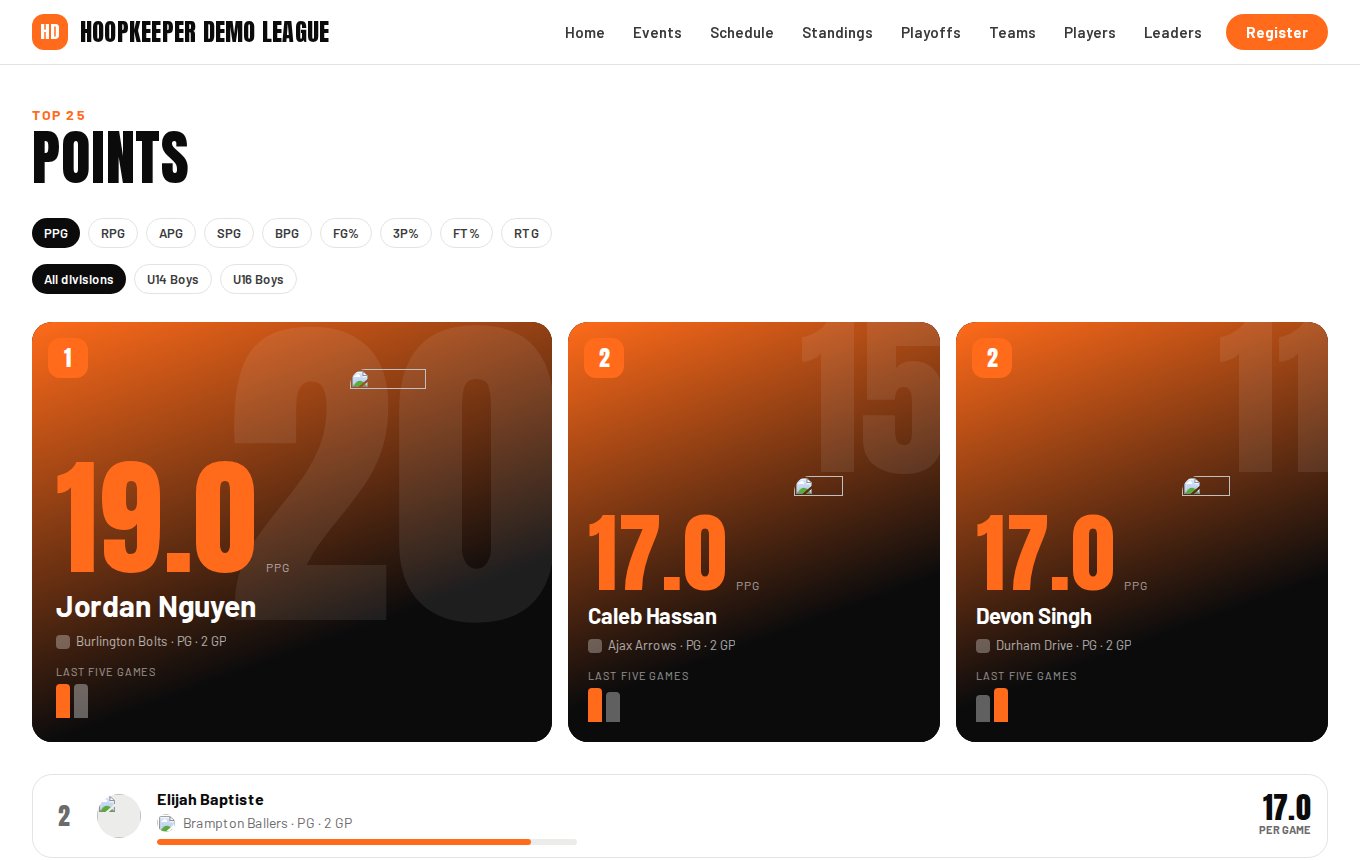1360x860 pixels.
Task: Click Caleb Hassan's broken photo image
Action: pyautogui.click(x=818, y=486)
